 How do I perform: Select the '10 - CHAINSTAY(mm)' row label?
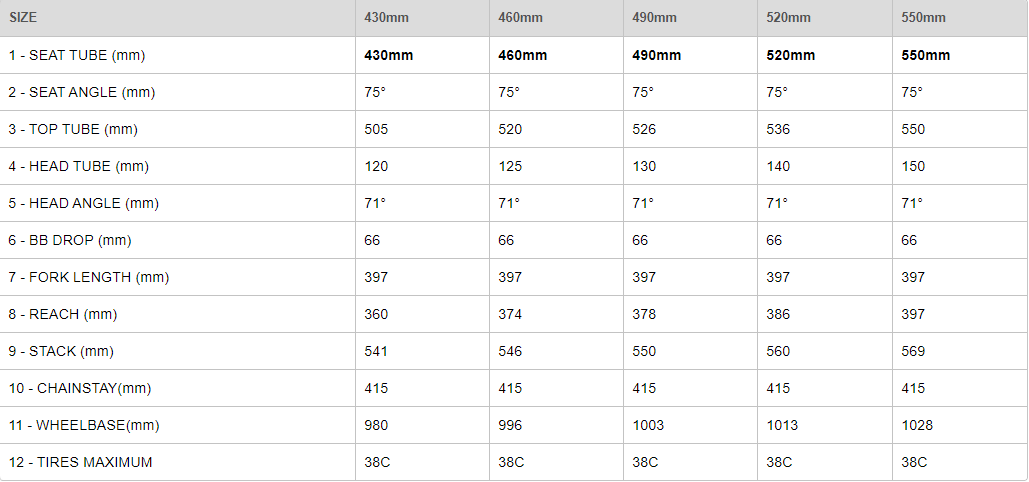[79, 388]
